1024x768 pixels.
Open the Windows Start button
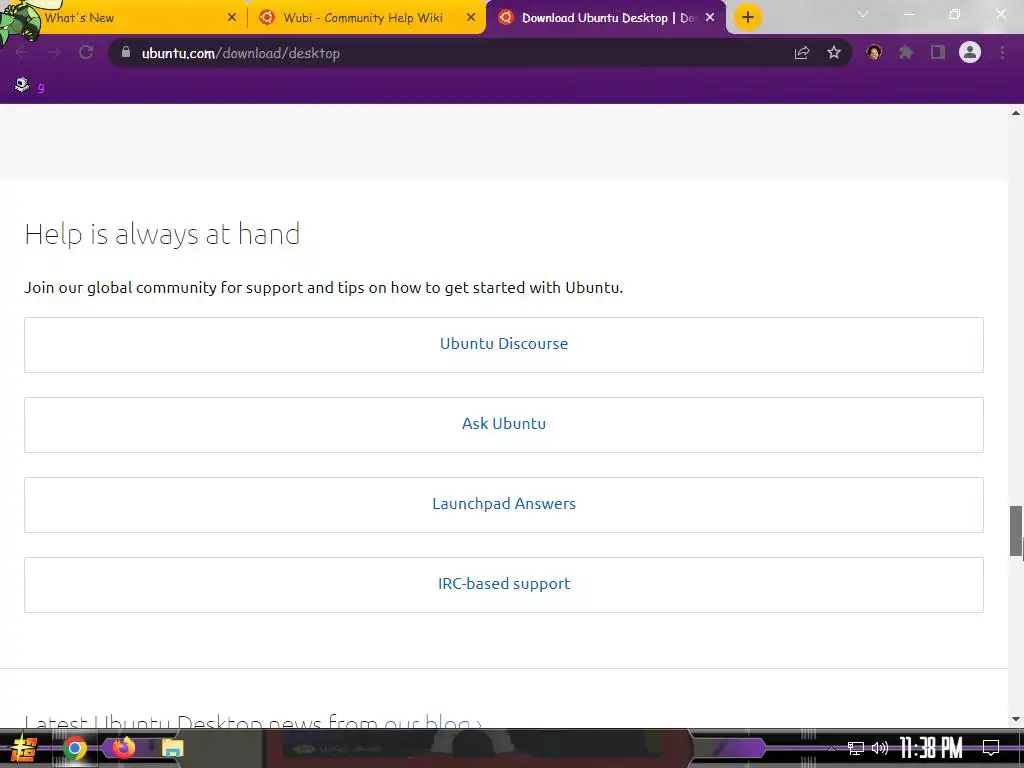coord(23,748)
